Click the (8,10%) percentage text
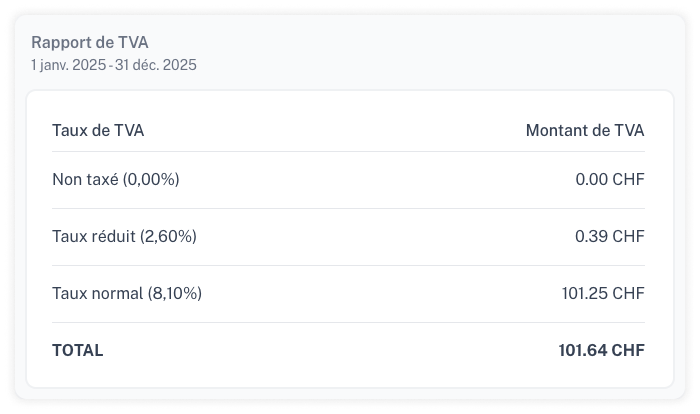The width and height of the screenshot is (700, 414). pos(175,293)
